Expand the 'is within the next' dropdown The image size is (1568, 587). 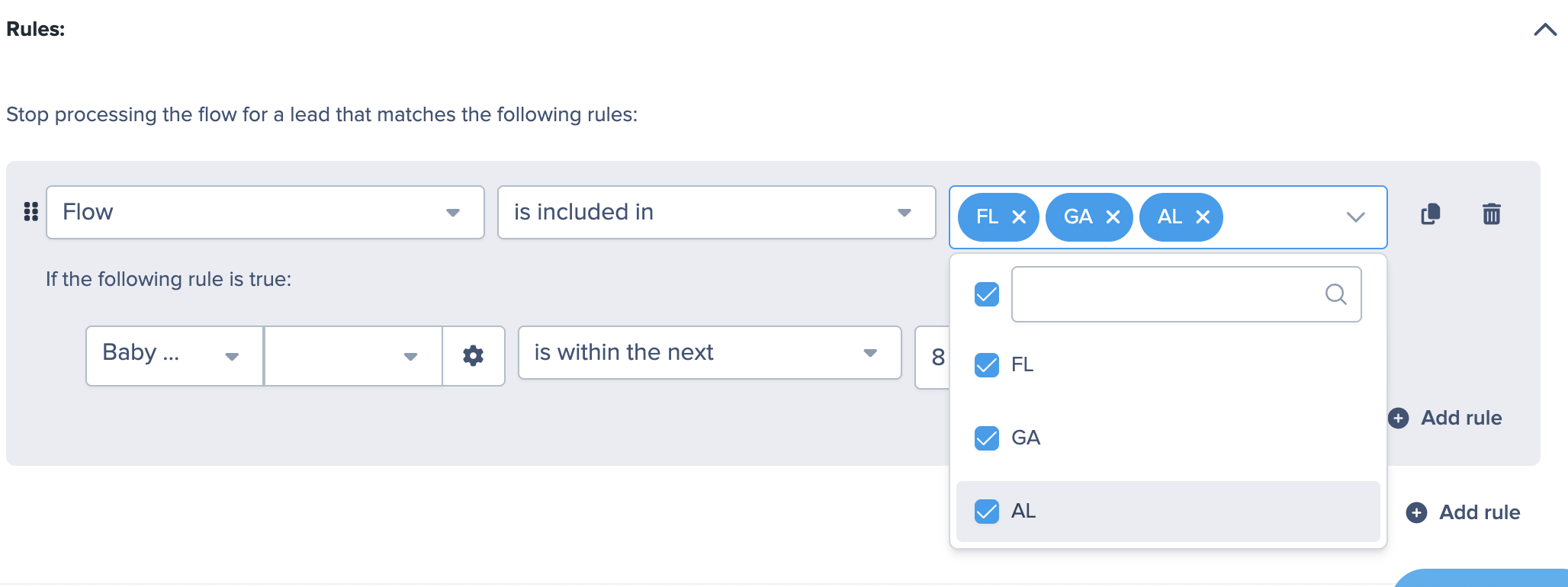coord(710,353)
